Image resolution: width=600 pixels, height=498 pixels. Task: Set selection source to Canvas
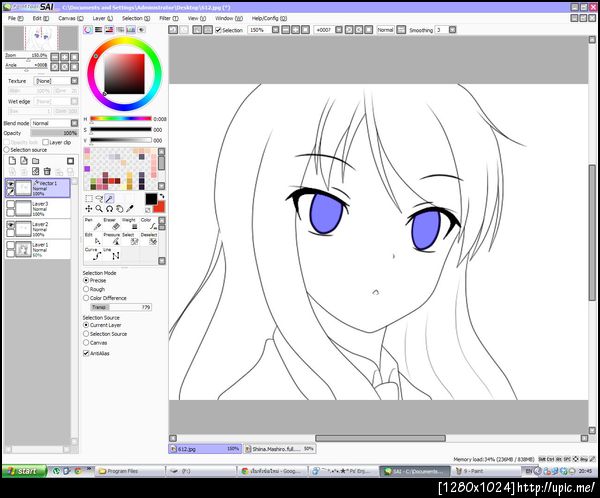tap(86, 343)
